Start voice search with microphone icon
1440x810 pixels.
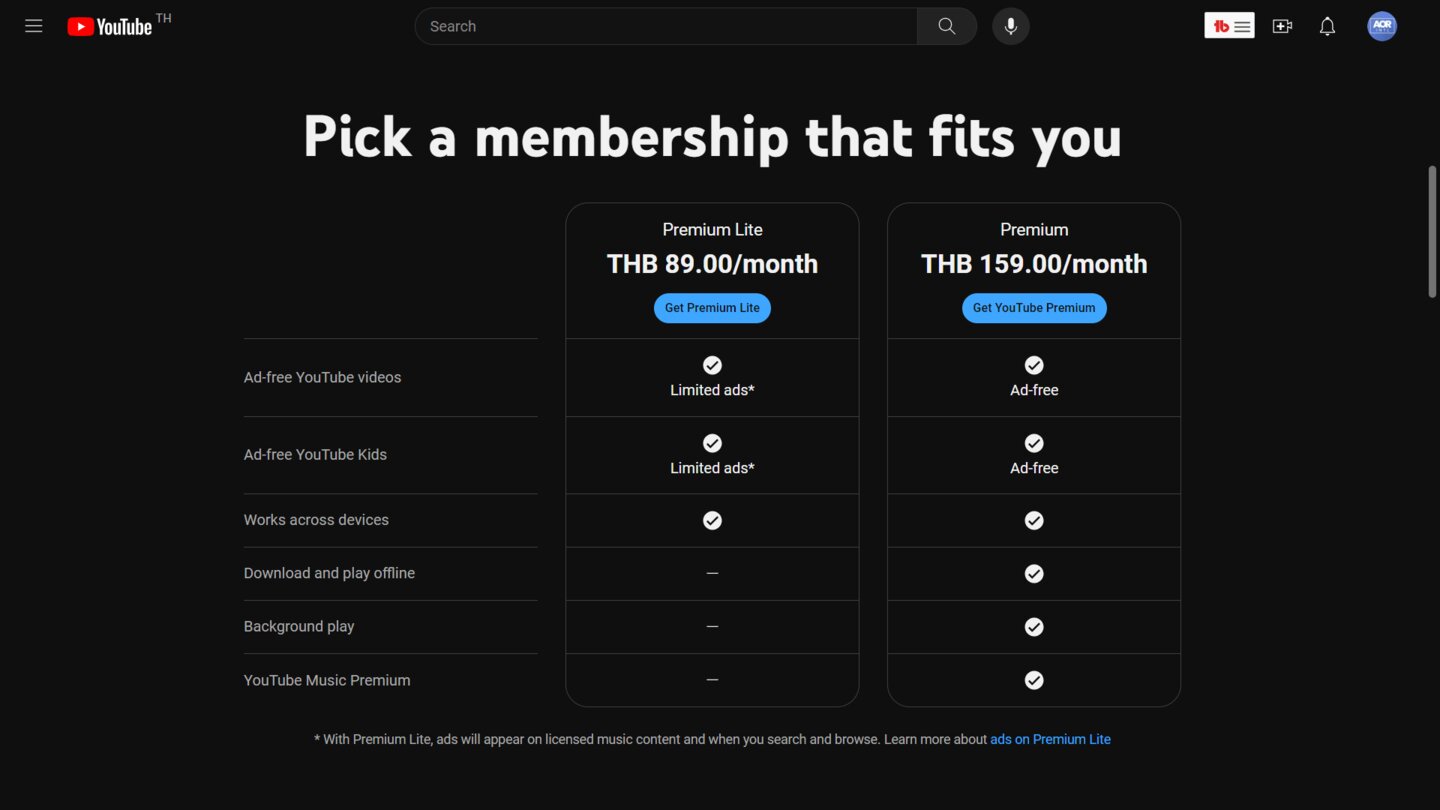(x=1011, y=27)
